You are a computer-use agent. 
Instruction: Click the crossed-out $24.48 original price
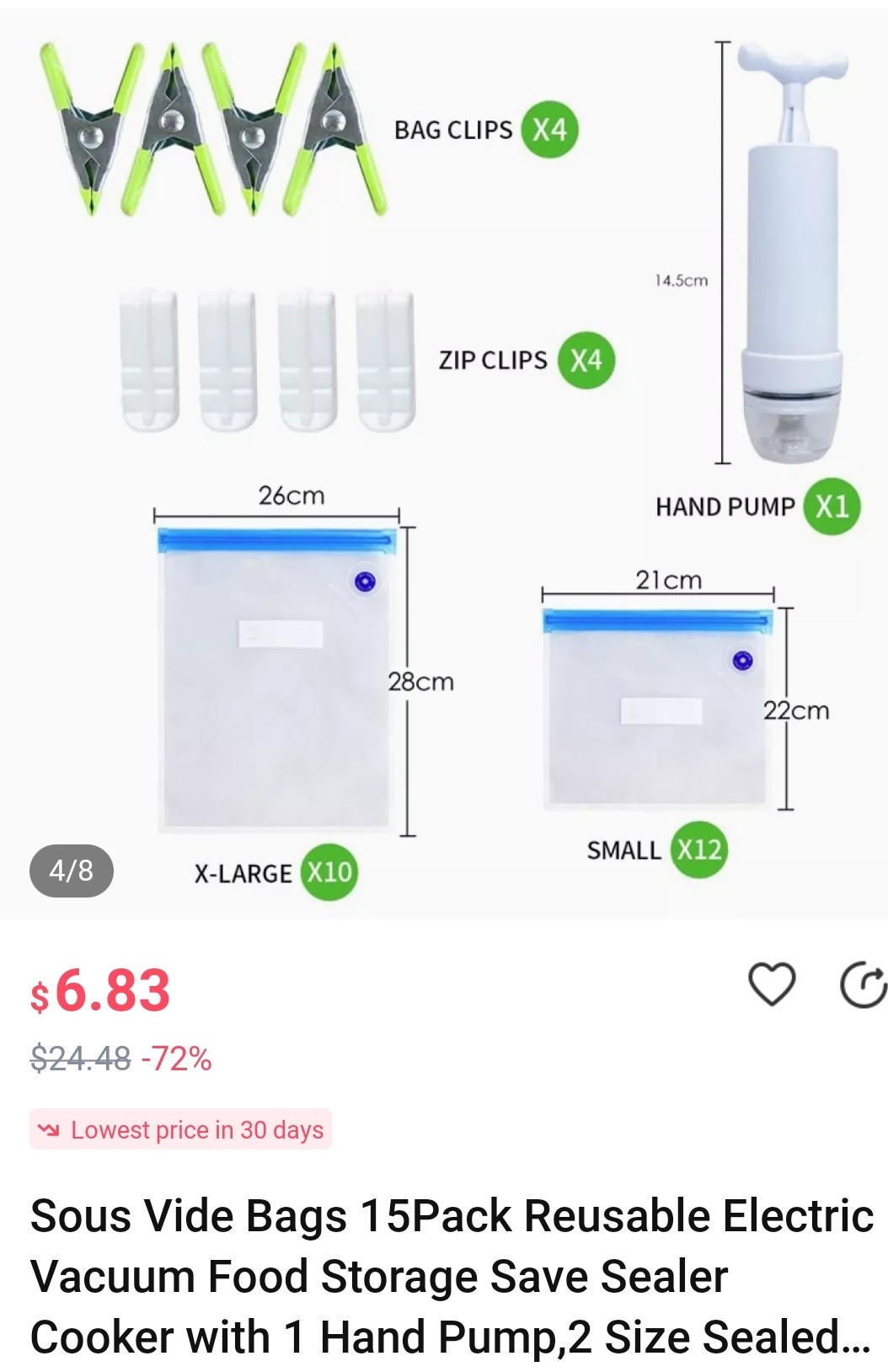[81, 1058]
